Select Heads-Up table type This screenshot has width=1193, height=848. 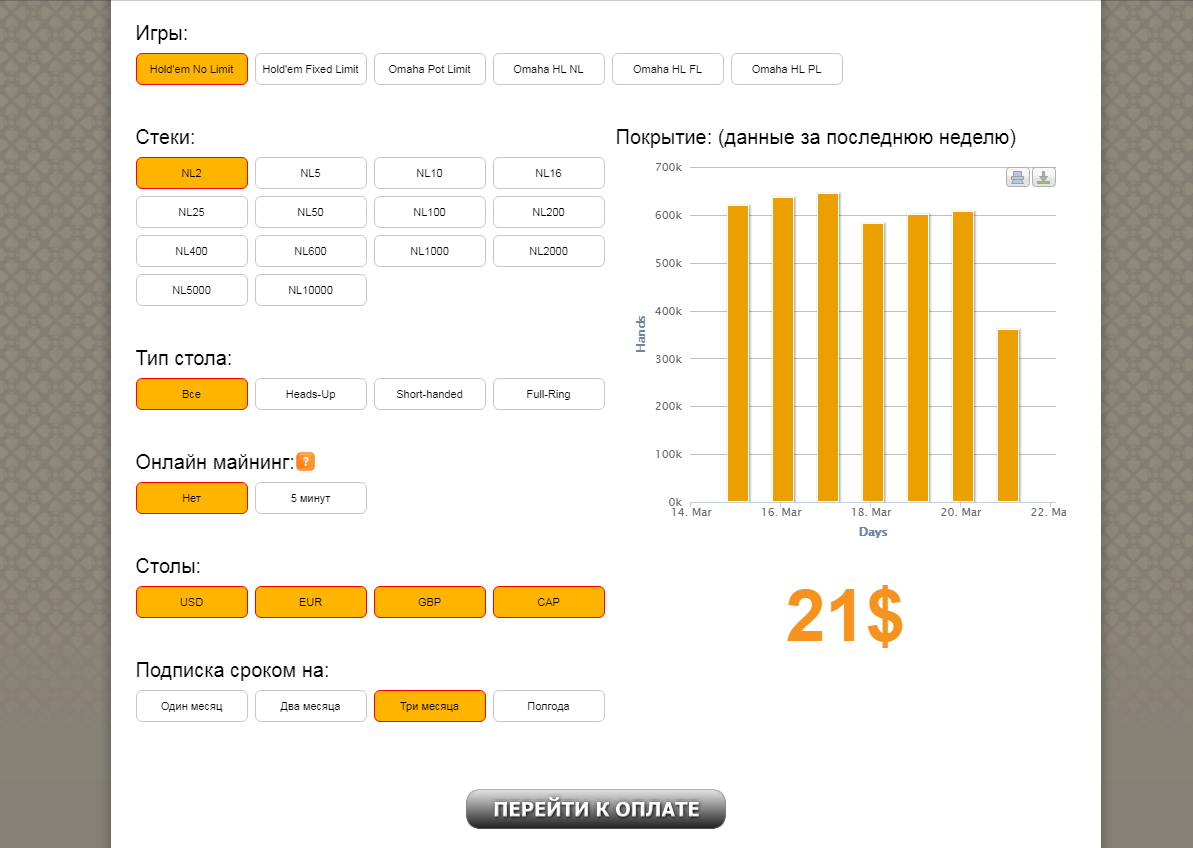tap(310, 394)
